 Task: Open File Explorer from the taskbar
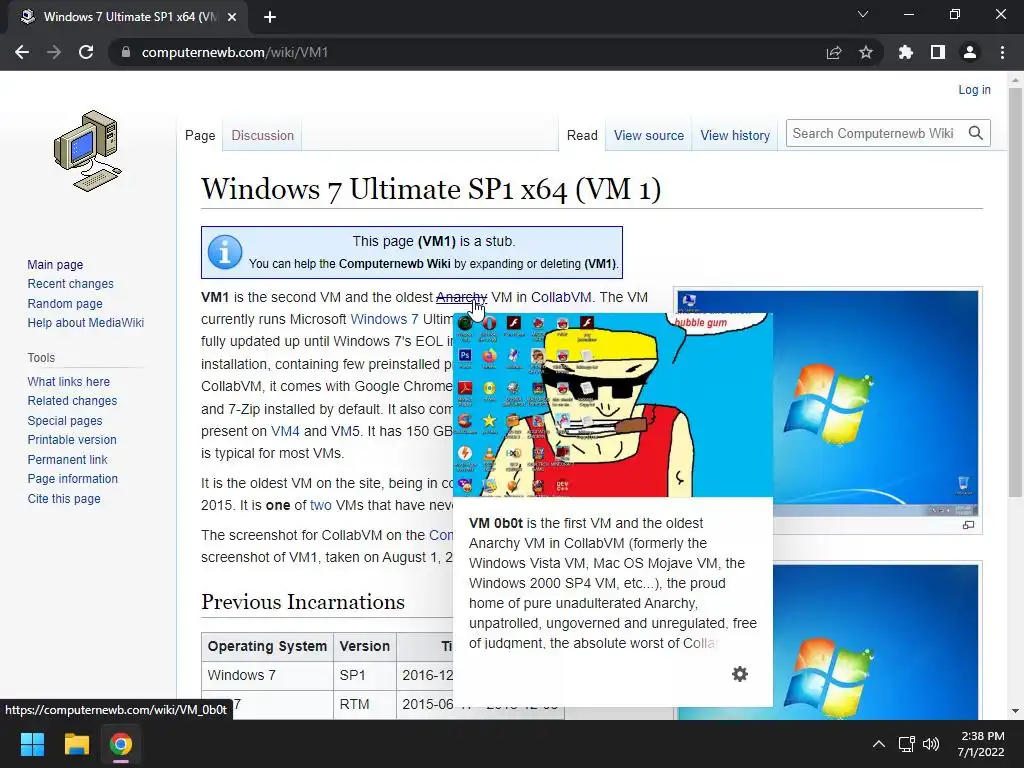click(76, 744)
